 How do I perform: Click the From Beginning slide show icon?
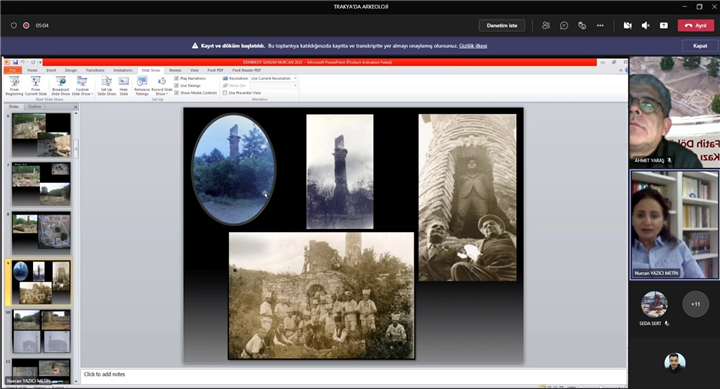14,86
